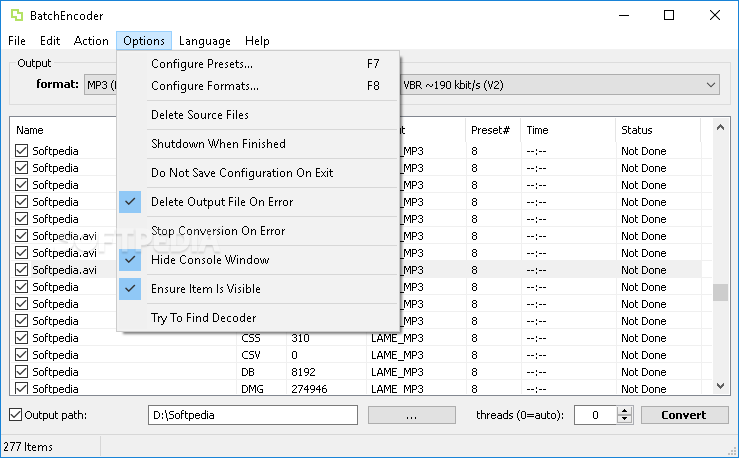Click the CSS type cell
The image size is (739, 458).
pos(251,338)
